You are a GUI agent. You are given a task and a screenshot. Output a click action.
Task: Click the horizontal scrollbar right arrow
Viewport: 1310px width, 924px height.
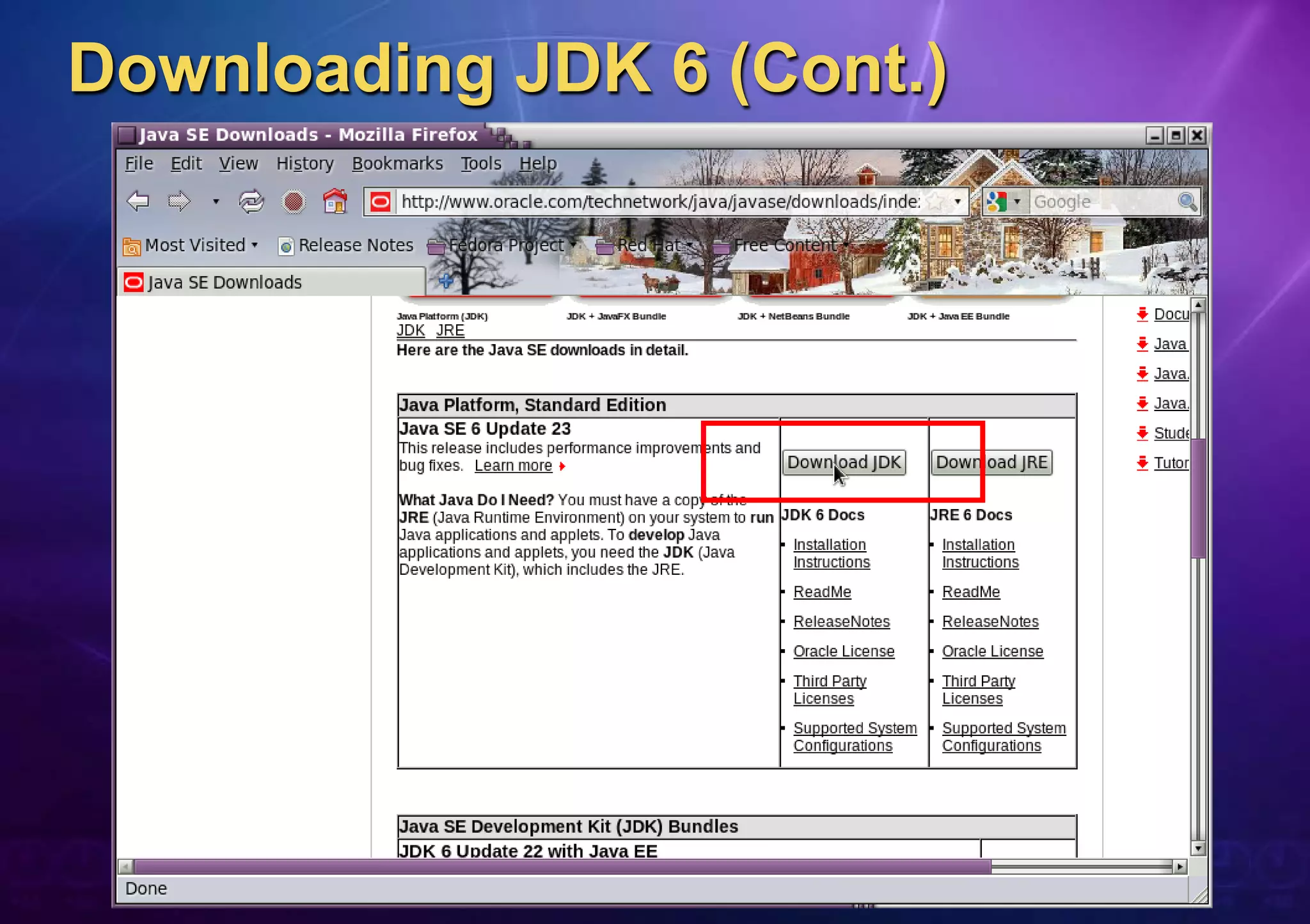click(1180, 866)
